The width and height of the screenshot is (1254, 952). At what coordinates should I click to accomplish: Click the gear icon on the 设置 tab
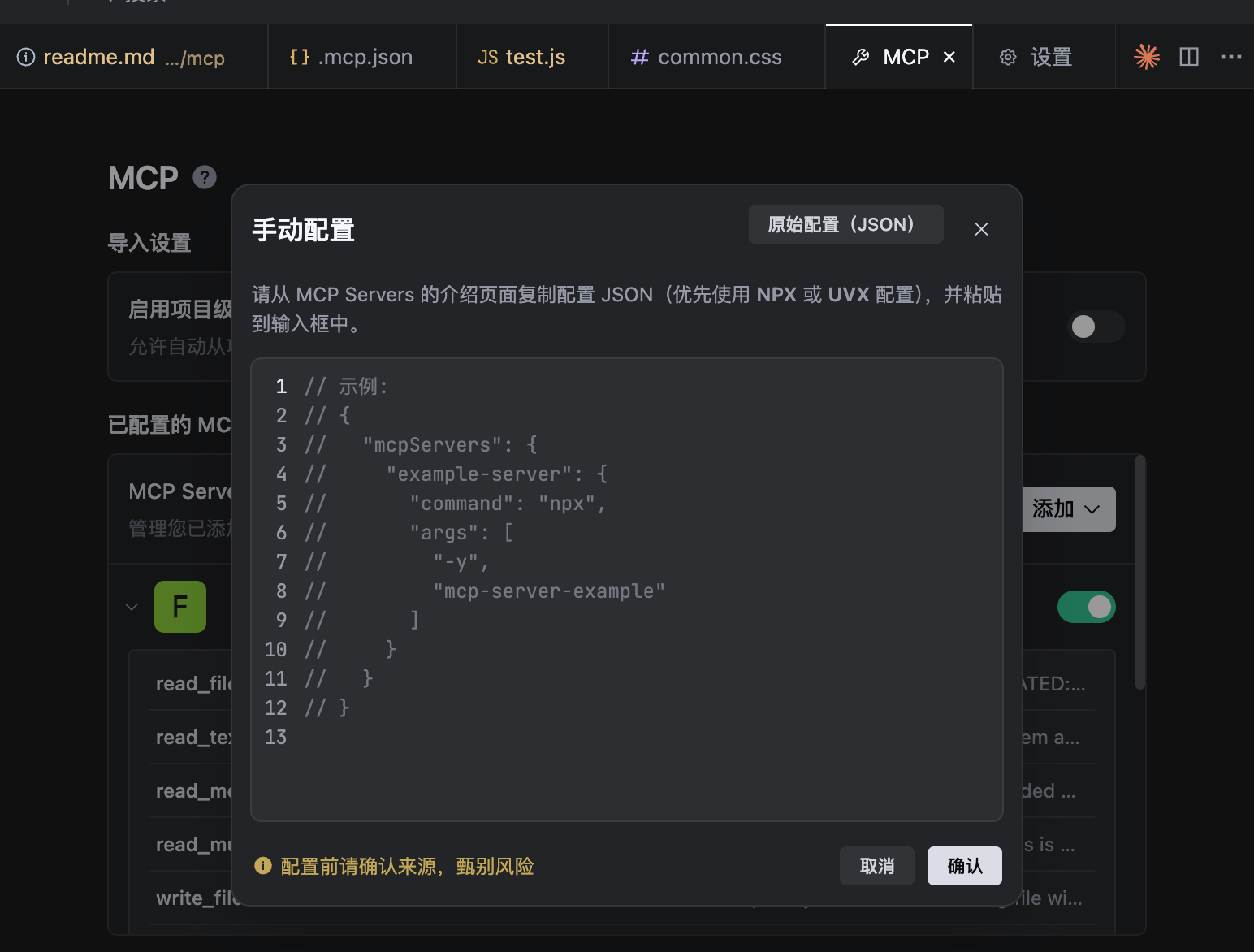(1008, 57)
